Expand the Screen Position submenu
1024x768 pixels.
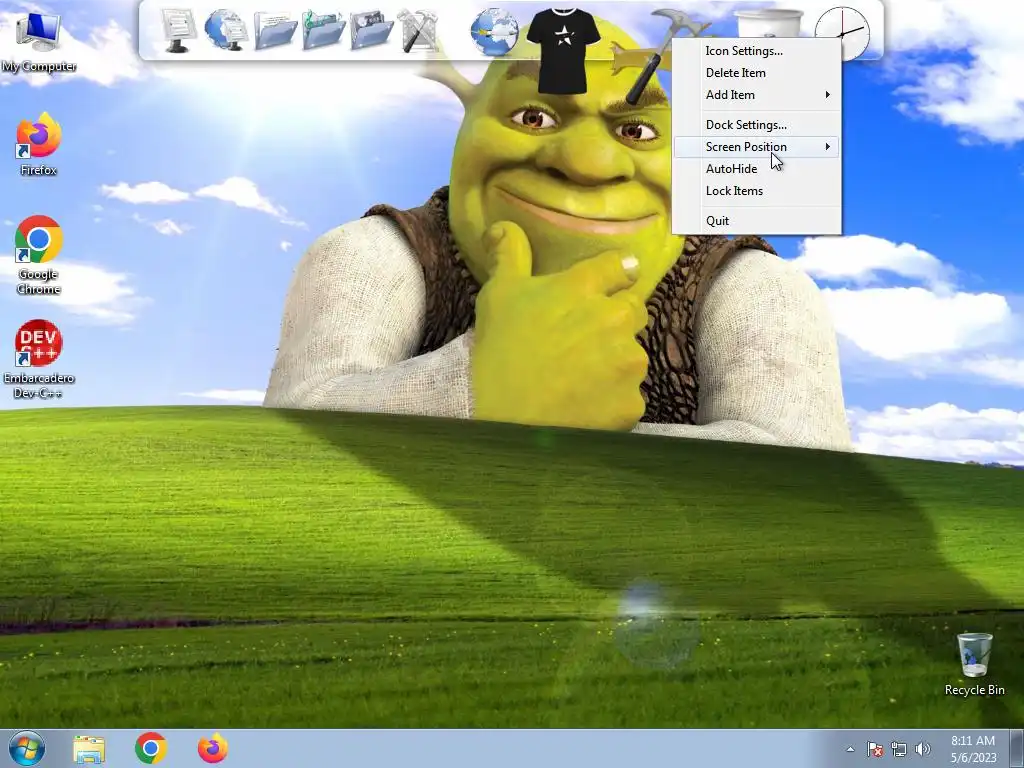[757, 147]
